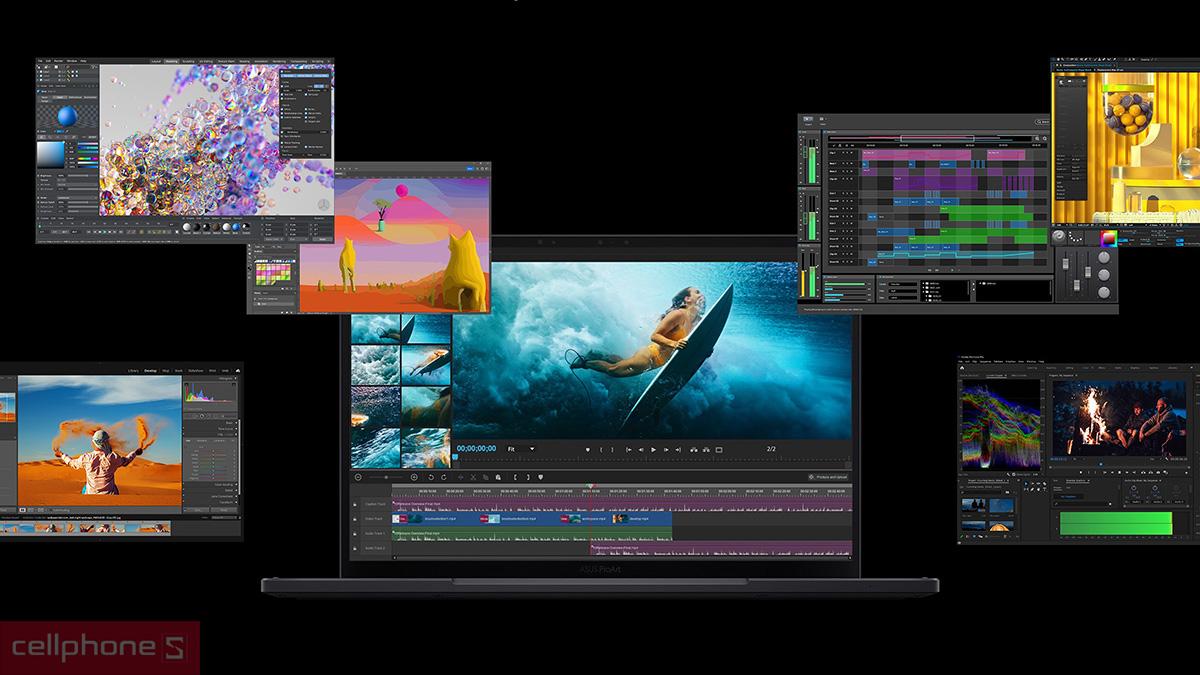Open the Fit zoom dropdown under the preview
The width and height of the screenshot is (1200, 675).
click(520, 449)
